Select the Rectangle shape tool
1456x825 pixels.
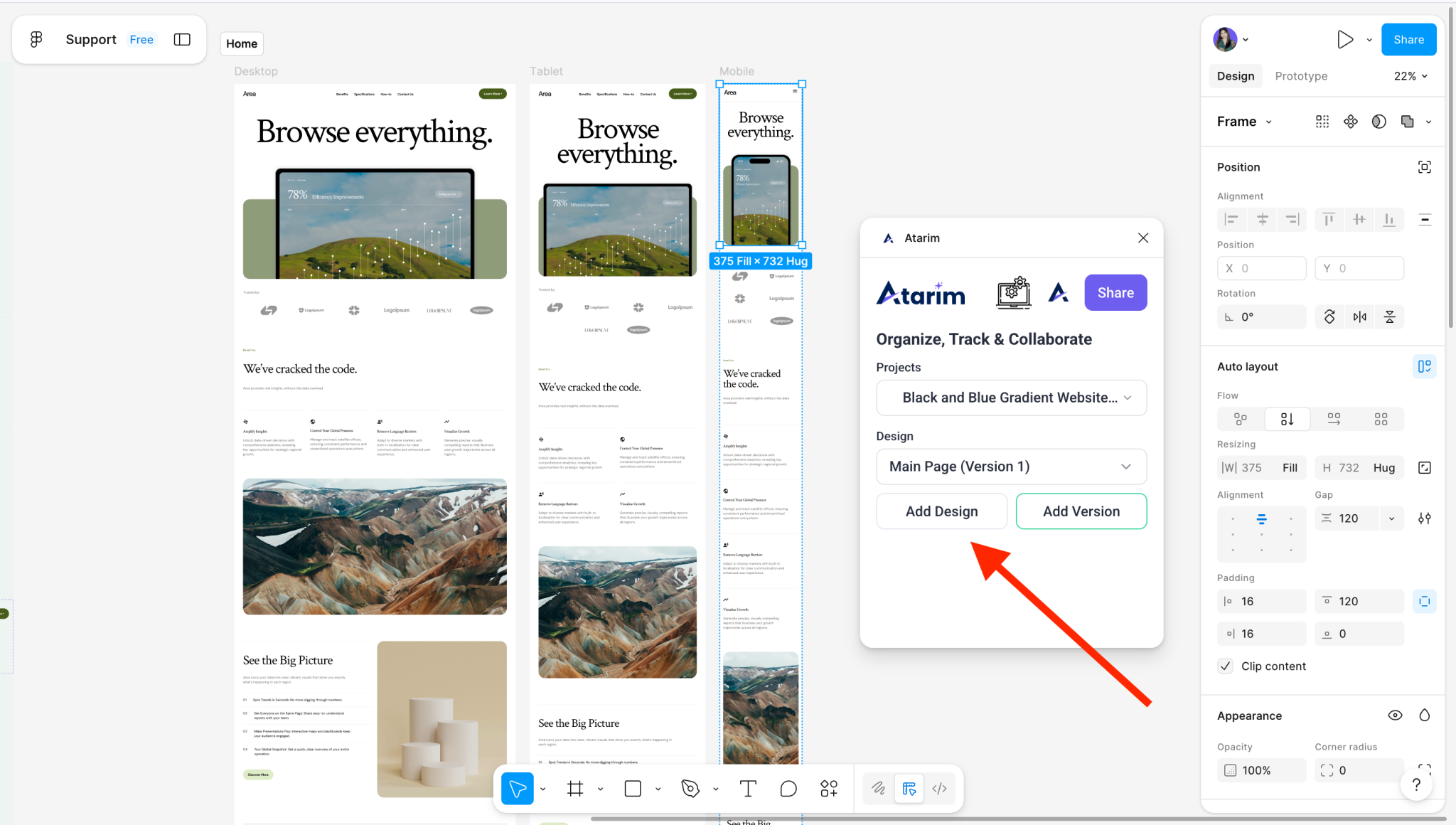633,788
